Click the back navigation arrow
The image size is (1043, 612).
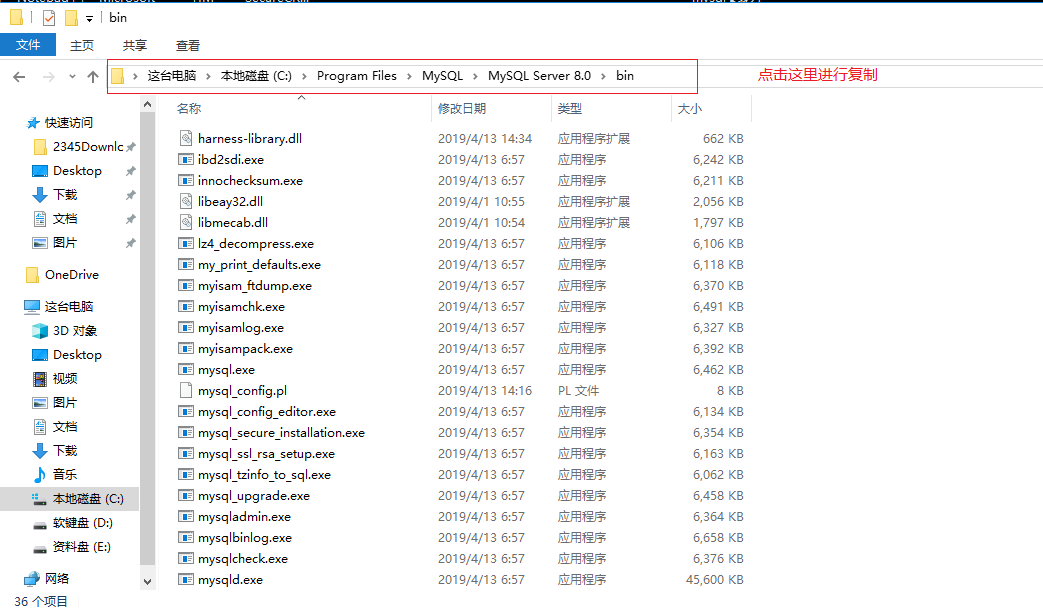19,77
